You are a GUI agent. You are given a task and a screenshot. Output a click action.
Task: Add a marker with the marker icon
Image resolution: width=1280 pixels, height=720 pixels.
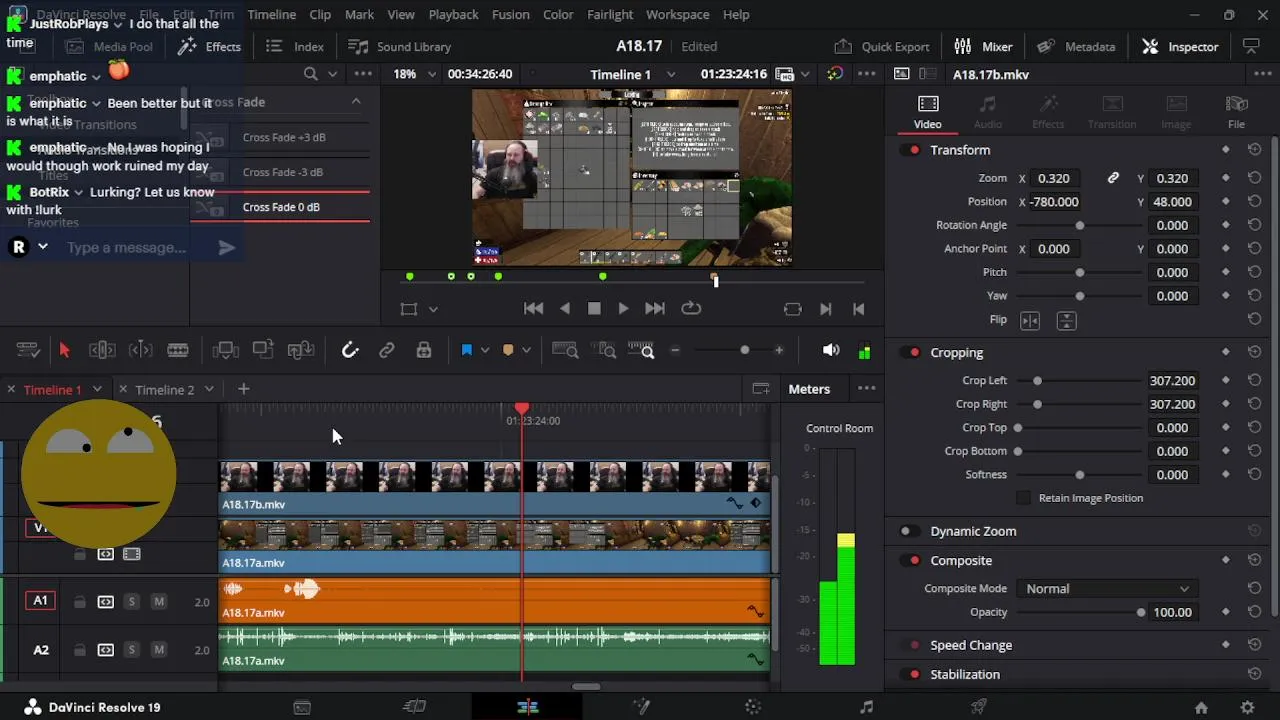coord(508,350)
